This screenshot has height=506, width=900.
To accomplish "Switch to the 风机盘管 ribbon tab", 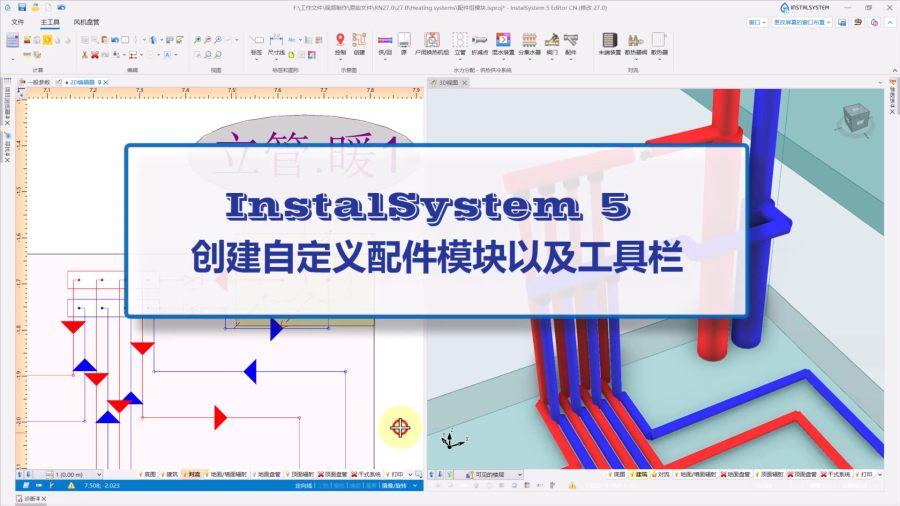I will click(87, 21).
